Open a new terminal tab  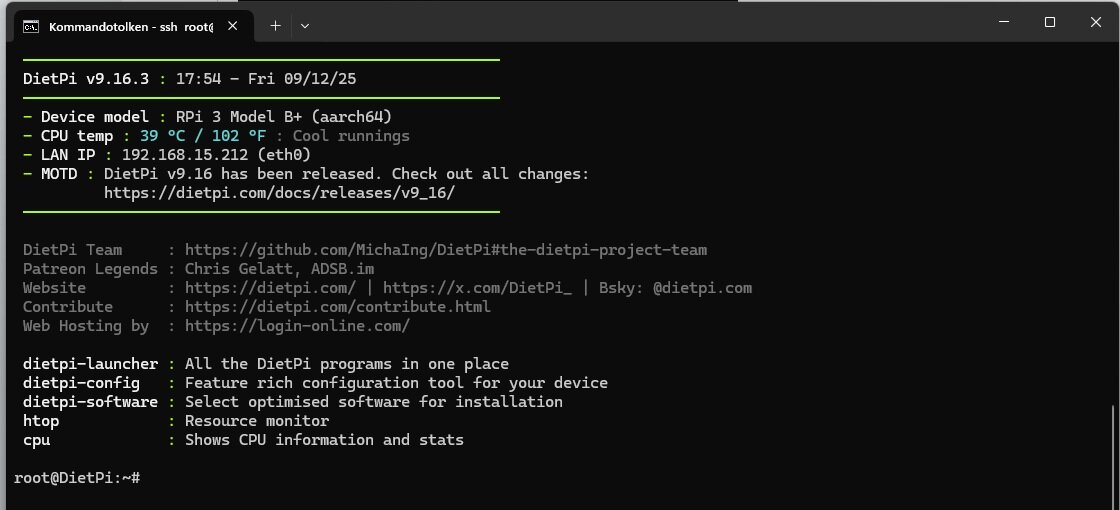click(x=275, y=26)
